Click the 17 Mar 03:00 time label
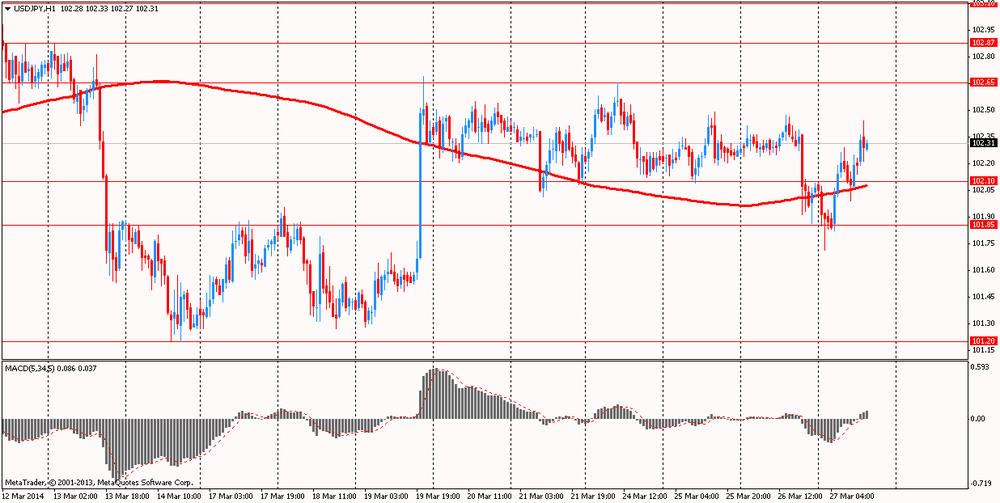 tap(230, 495)
